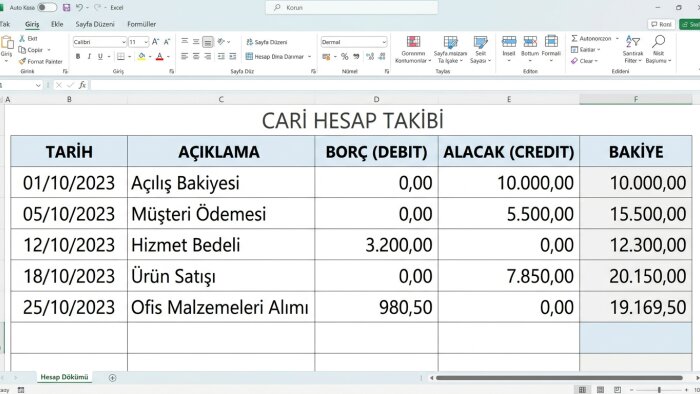
Task: Toggle Underline formatting
Action: [100, 57]
